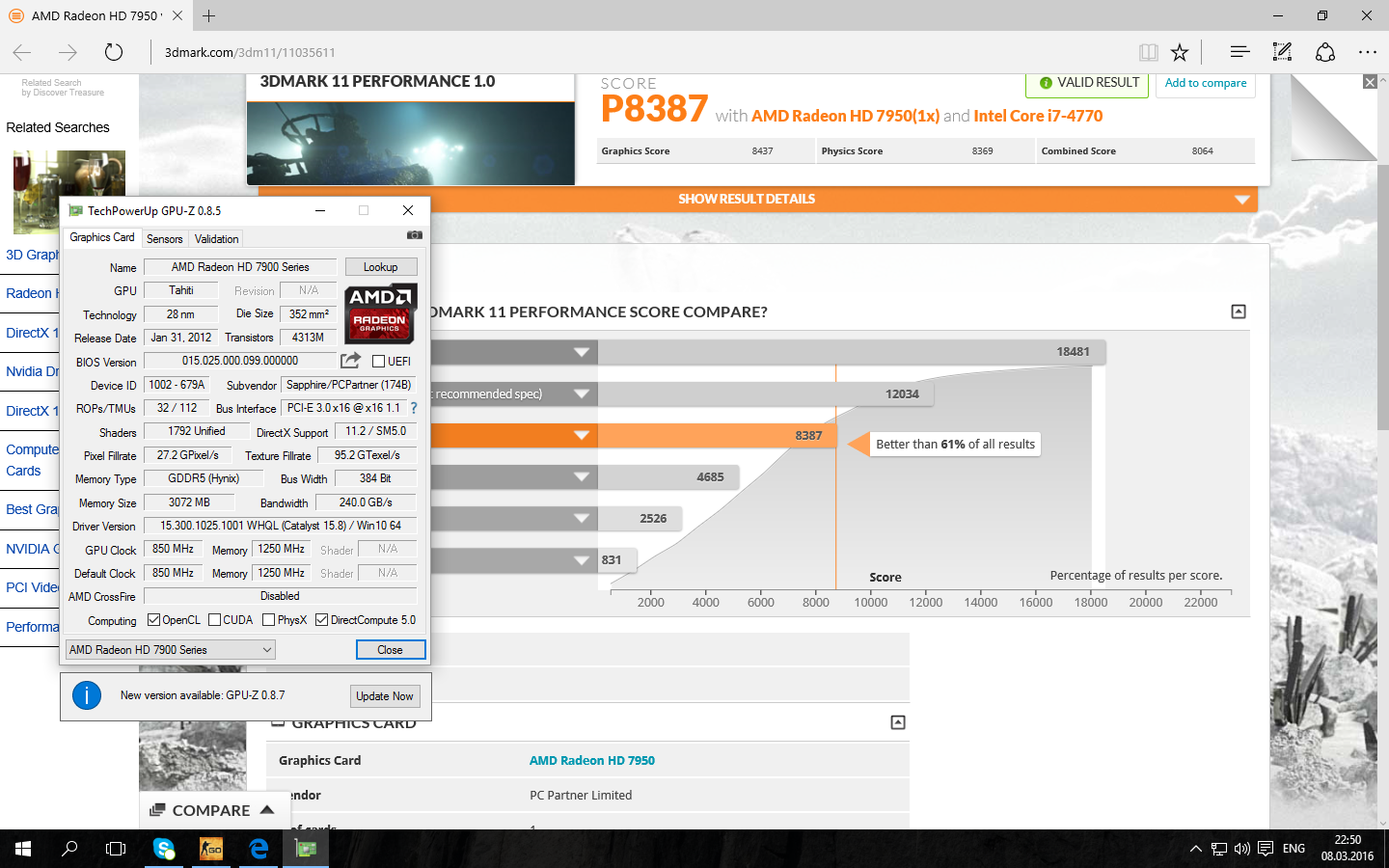Click the AMD Radeon Graphics logo
The height and width of the screenshot is (868, 1389).
[x=380, y=313]
